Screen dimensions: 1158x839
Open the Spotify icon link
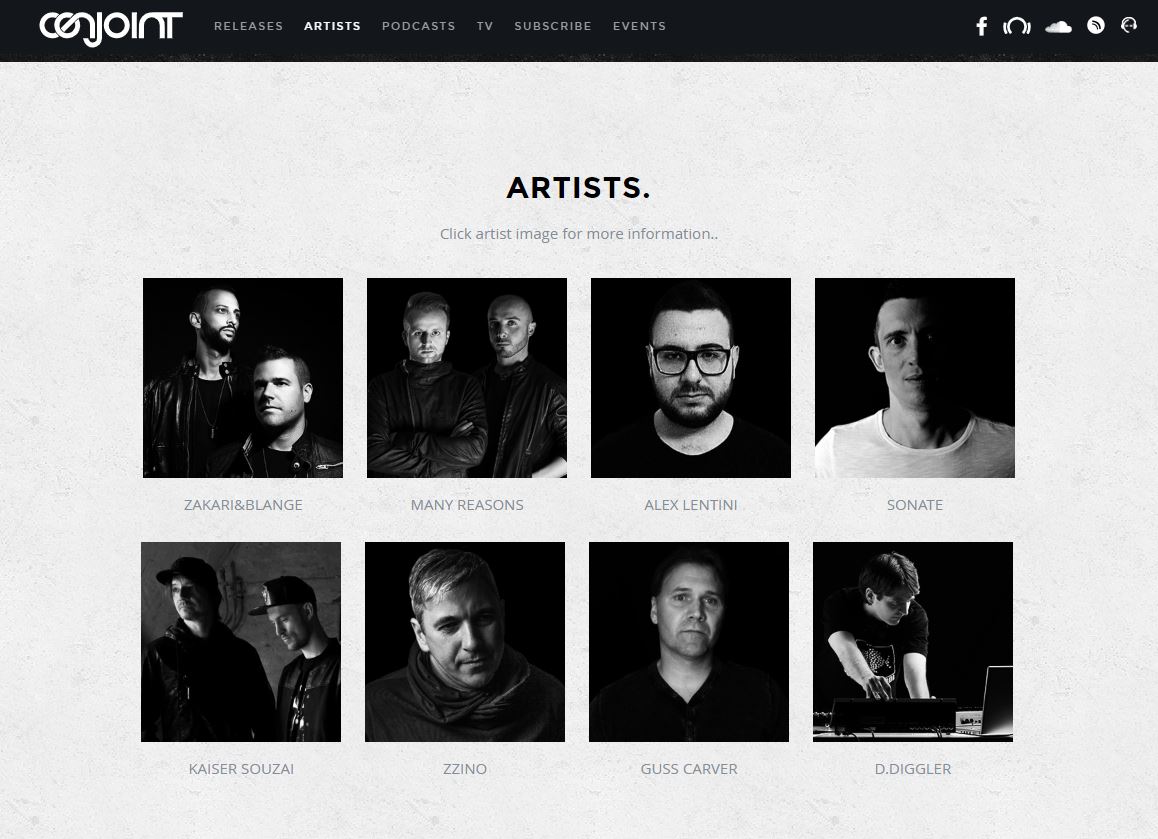(x=1096, y=26)
